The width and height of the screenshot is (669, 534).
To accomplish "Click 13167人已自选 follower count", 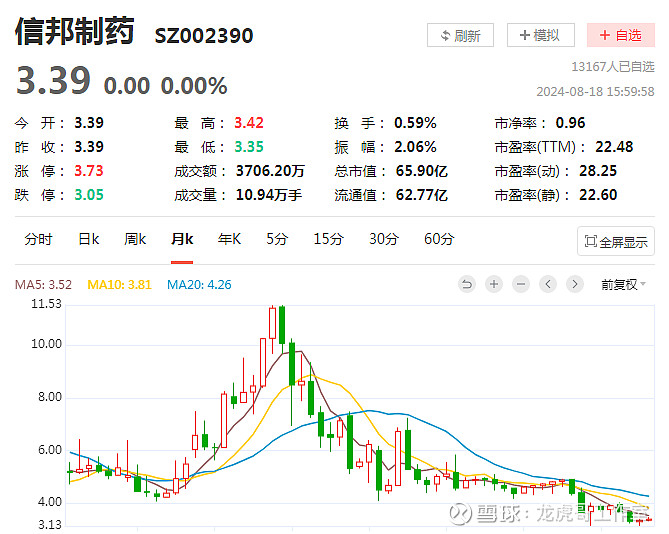I will [613, 67].
